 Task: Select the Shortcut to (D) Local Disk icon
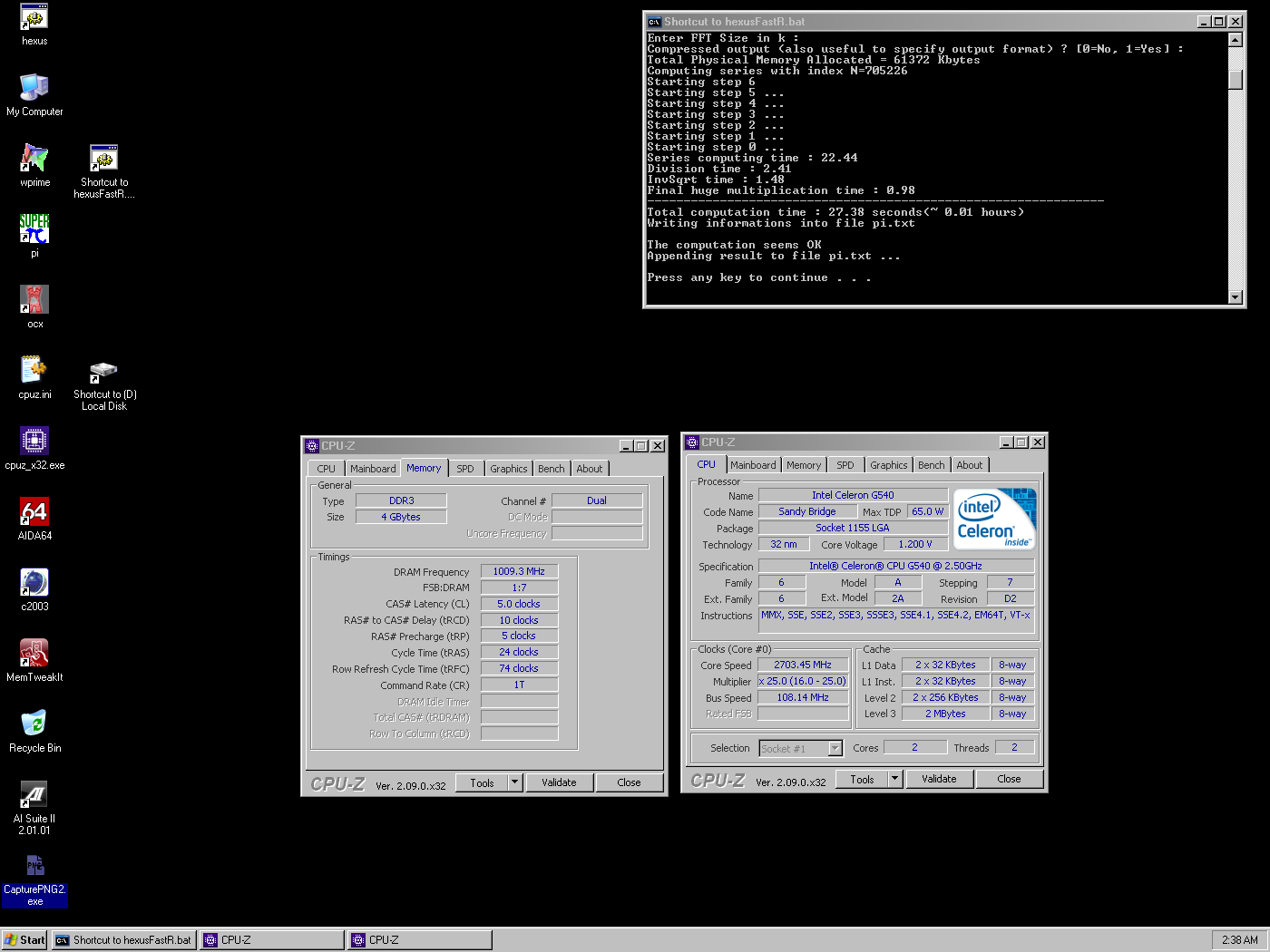point(104,385)
